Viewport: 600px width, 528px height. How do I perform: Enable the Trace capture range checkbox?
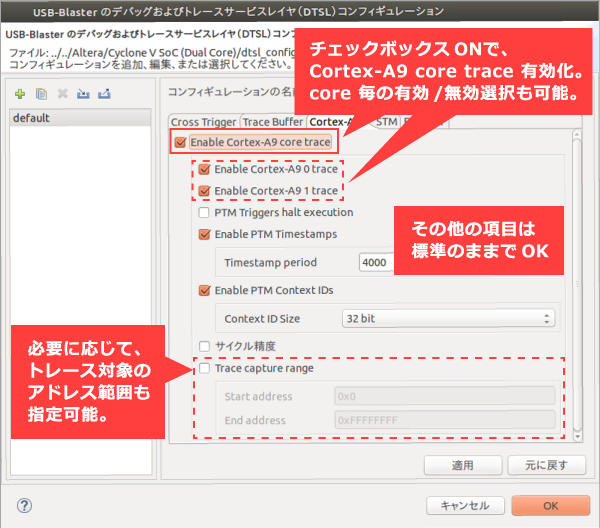(205, 368)
